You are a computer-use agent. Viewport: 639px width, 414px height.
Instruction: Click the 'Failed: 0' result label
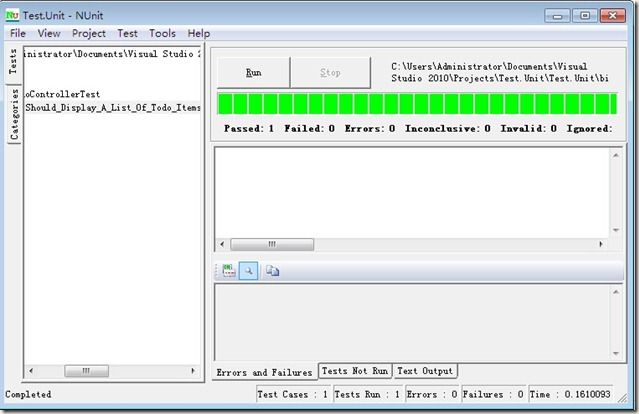tap(310, 129)
